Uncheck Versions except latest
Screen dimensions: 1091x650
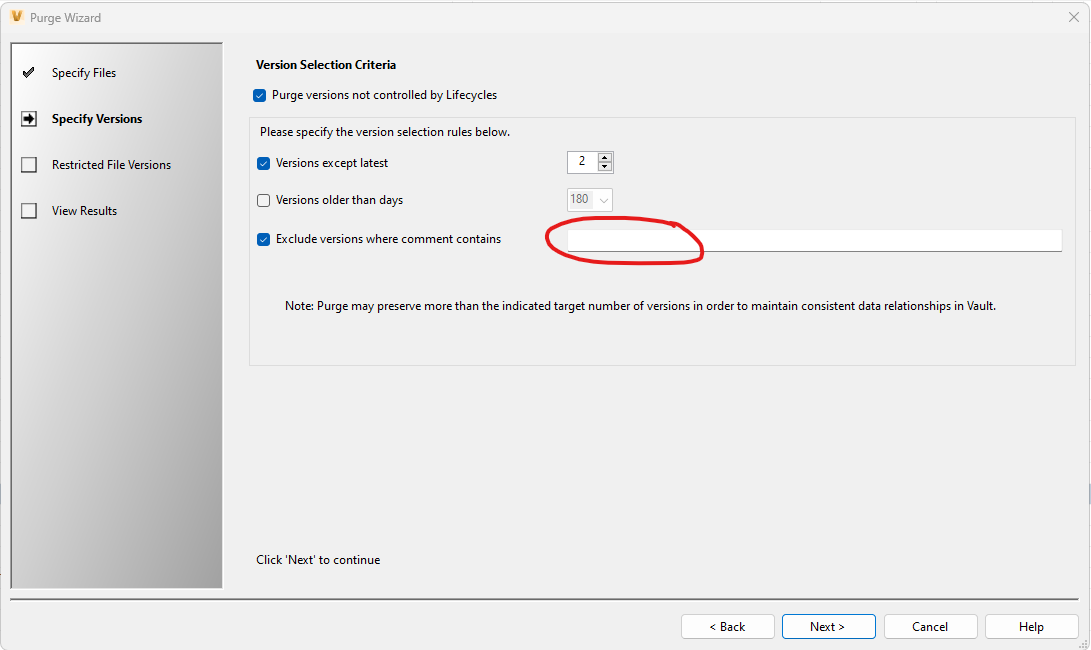point(263,162)
